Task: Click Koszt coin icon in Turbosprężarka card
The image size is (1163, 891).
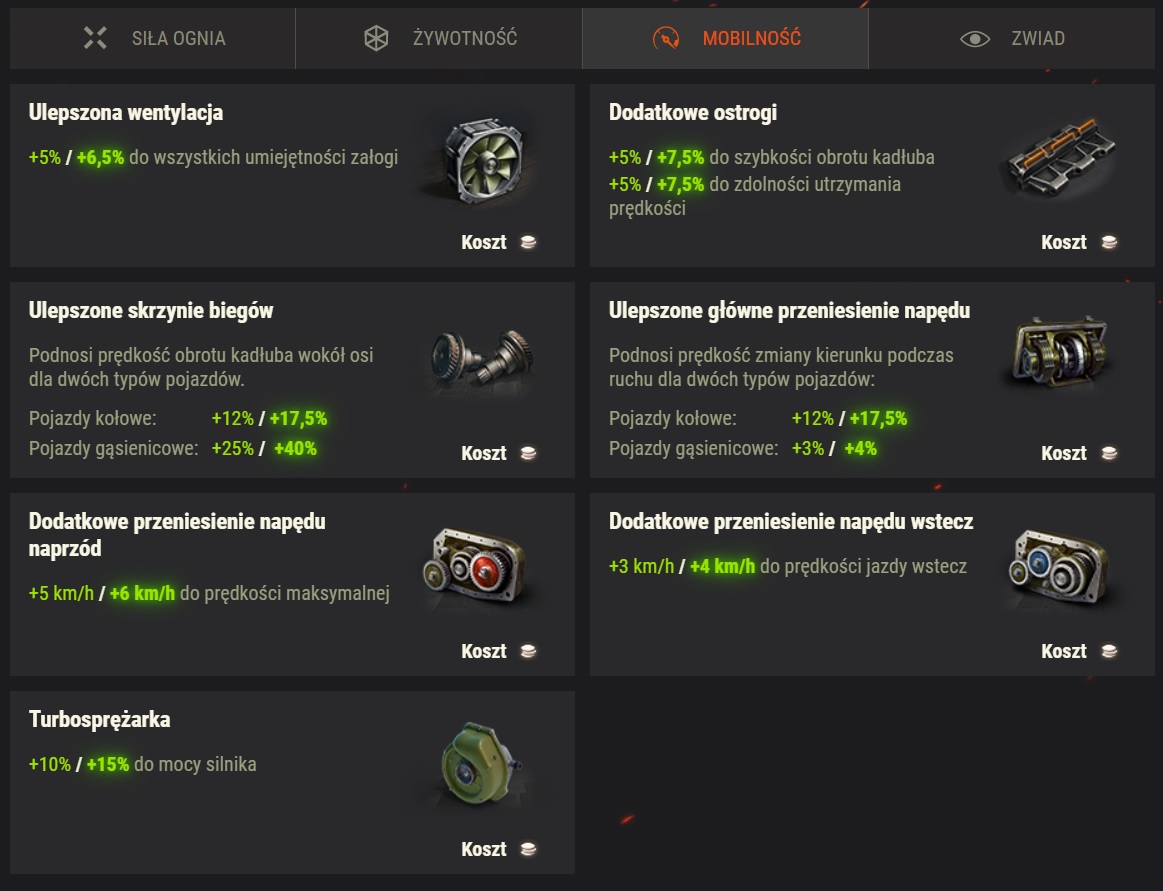Action: tap(528, 849)
